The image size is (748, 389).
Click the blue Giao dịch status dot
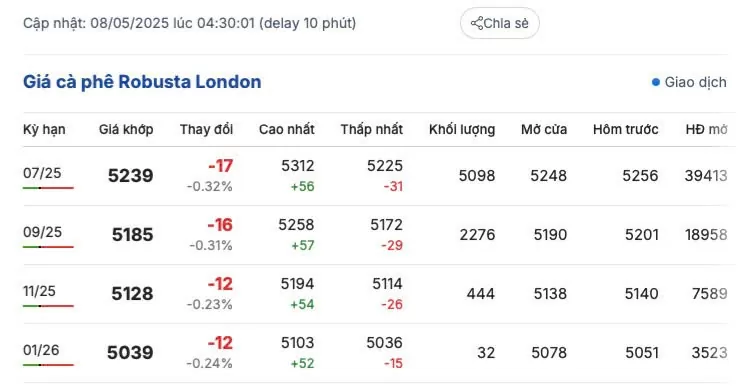656,83
